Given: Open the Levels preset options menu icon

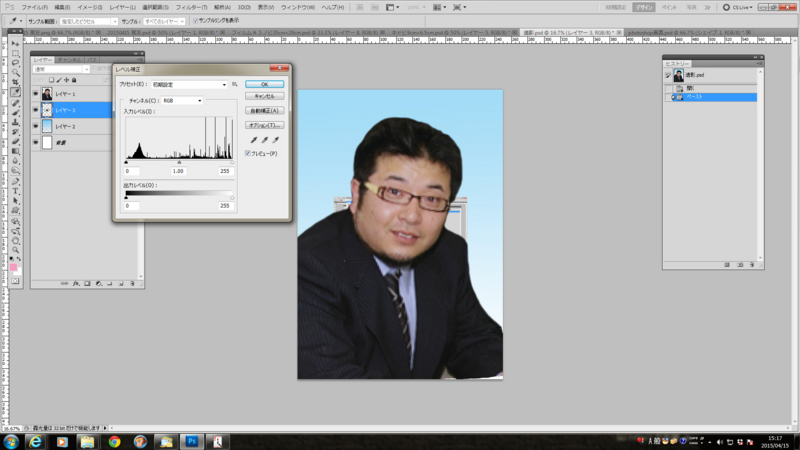Looking at the screenshot, I should coord(235,84).
